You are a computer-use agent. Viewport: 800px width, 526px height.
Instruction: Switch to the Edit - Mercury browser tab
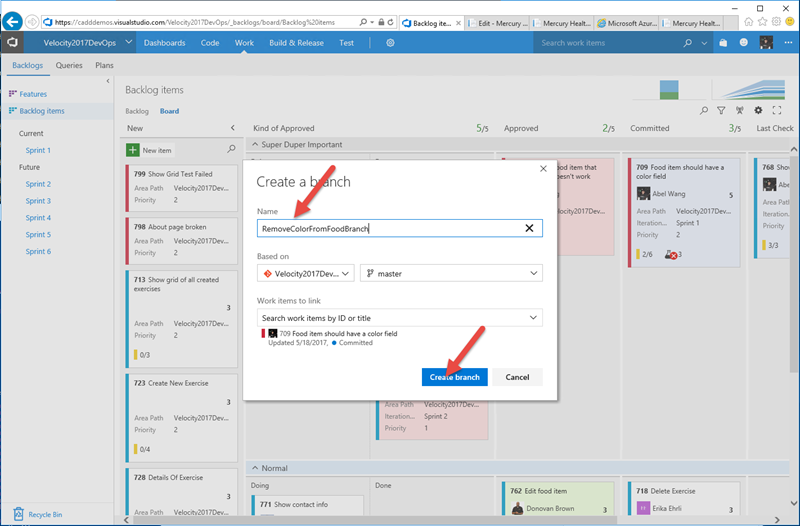coord(498,23)
